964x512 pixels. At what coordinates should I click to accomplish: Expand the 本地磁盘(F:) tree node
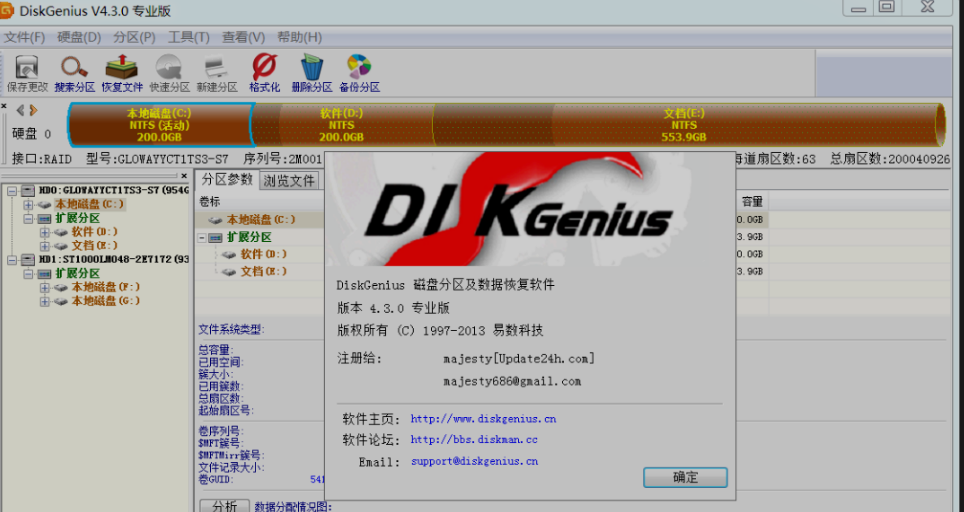click(x=44, y=287)
